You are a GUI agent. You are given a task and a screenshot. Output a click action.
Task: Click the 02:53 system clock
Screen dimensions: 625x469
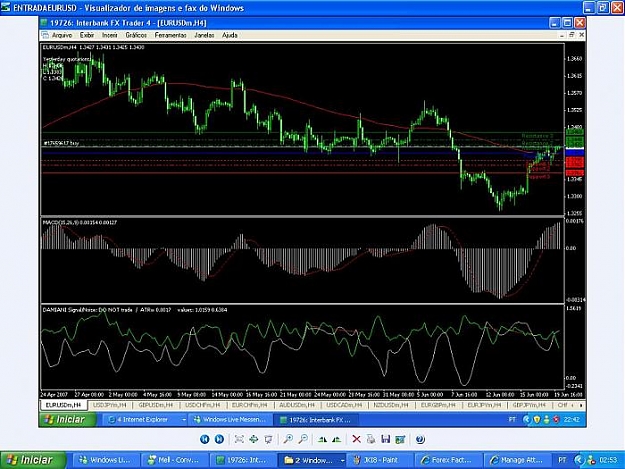609,460
